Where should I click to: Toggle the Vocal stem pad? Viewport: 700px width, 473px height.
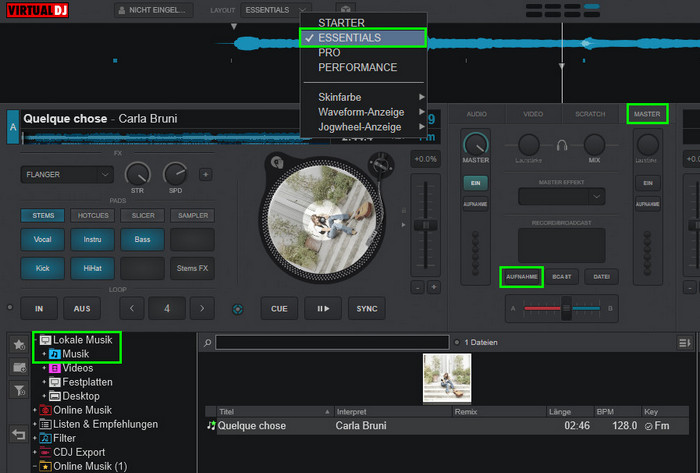[42, 240]
